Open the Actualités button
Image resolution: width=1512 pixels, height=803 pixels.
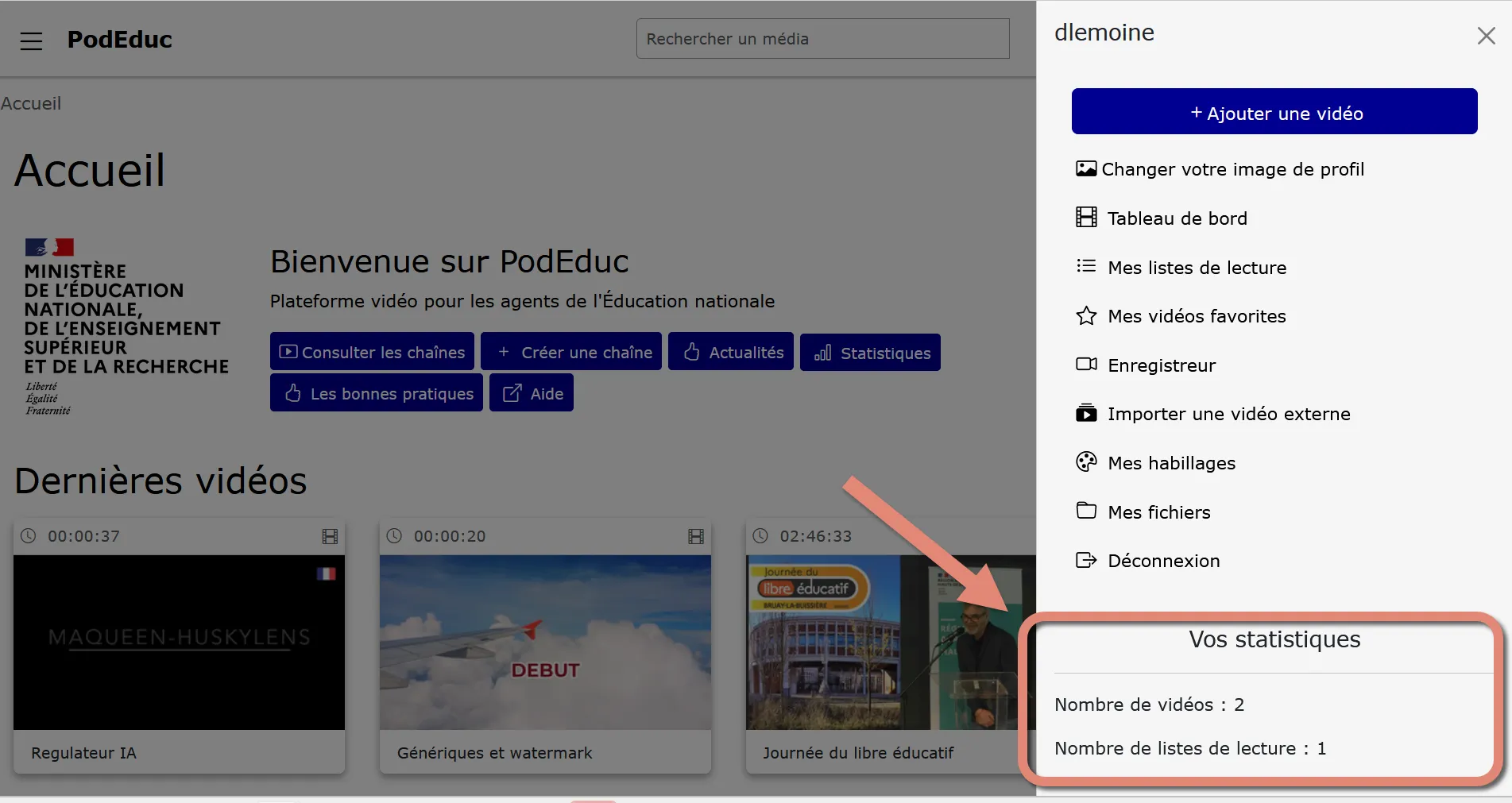coord(731,352)
